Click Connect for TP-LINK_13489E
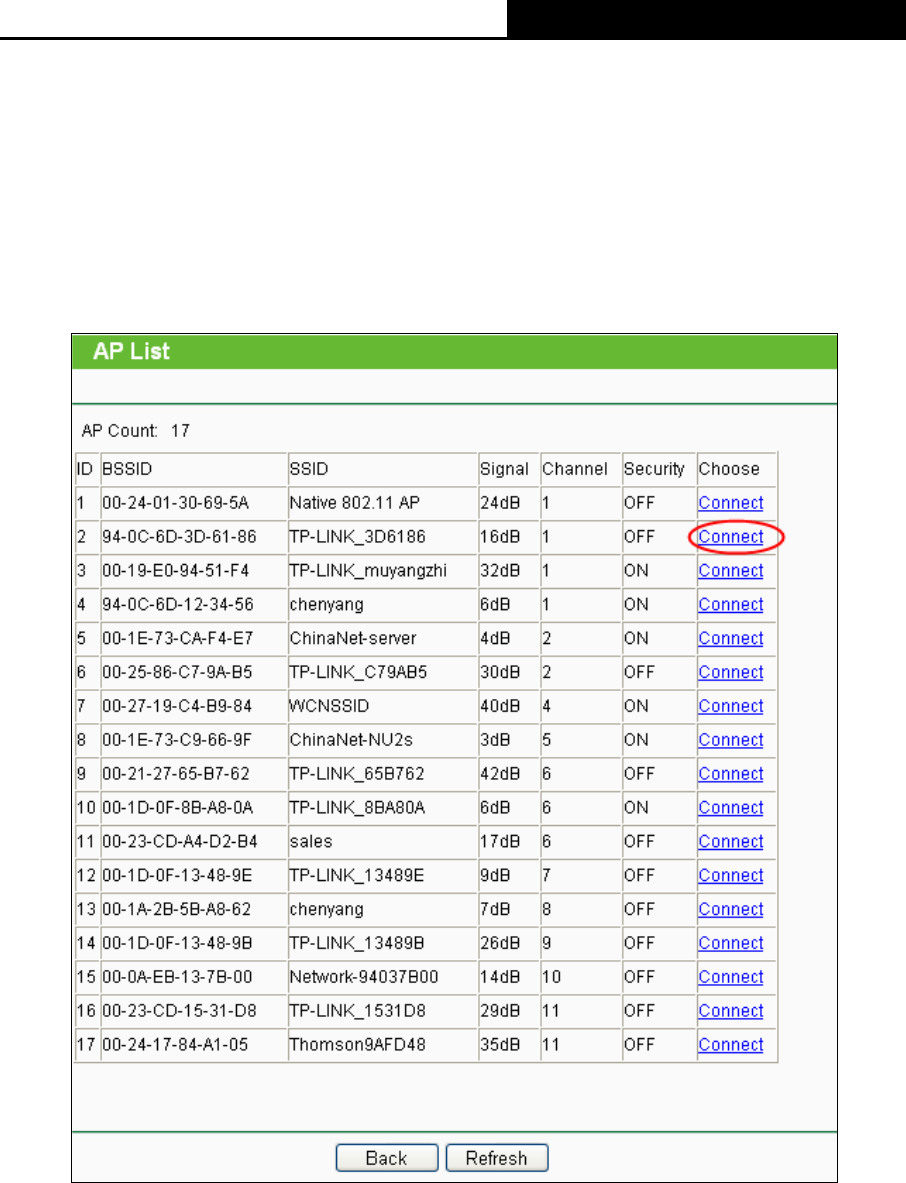Viewport: 906px width, 1183px height. pos(730,876)
